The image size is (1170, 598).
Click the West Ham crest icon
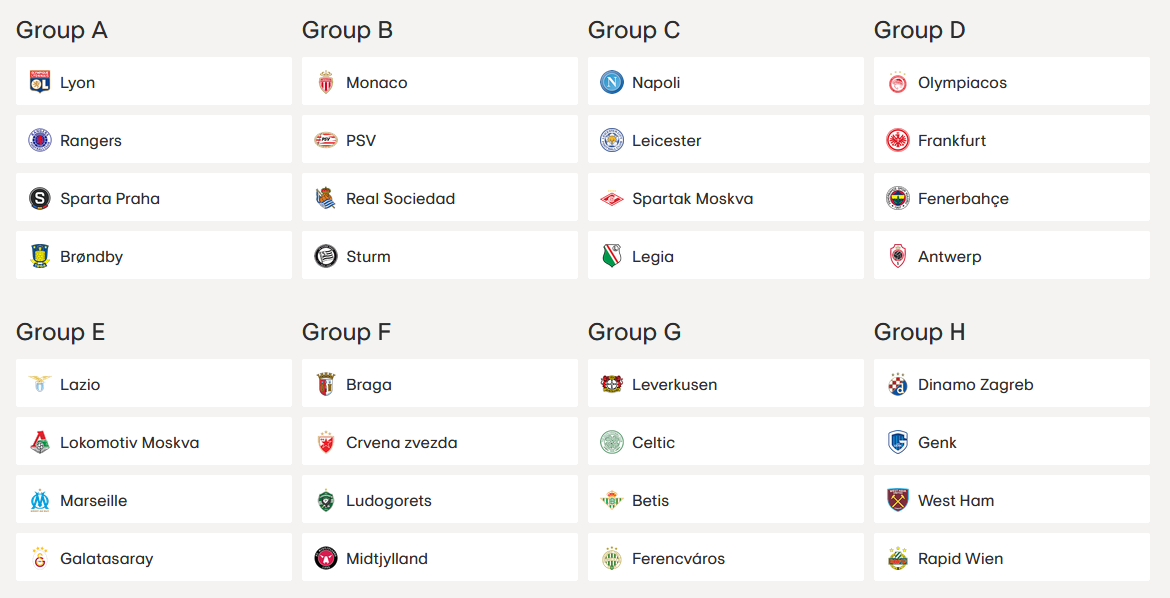(x=898, y=500)
